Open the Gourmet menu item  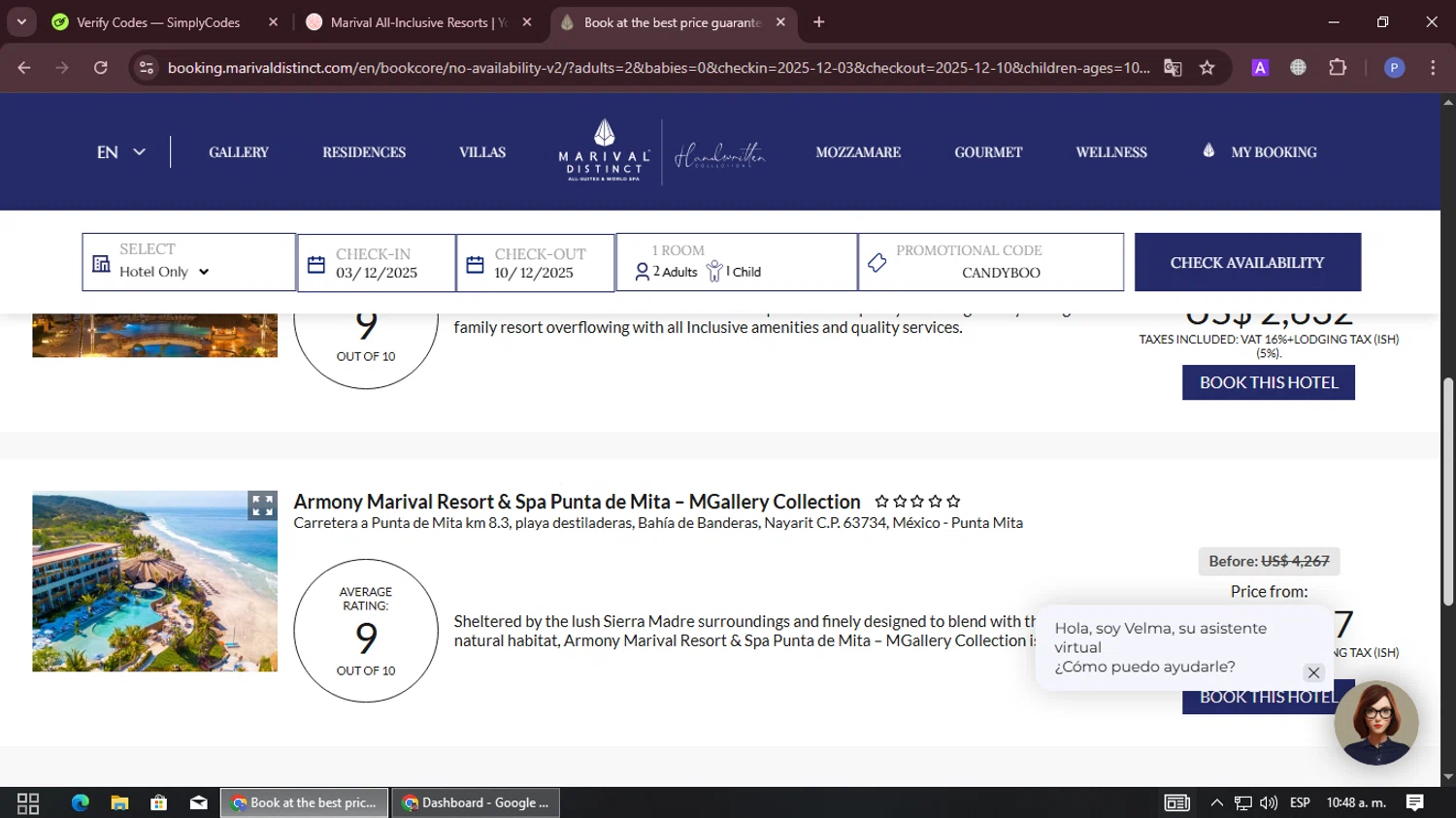988,152
